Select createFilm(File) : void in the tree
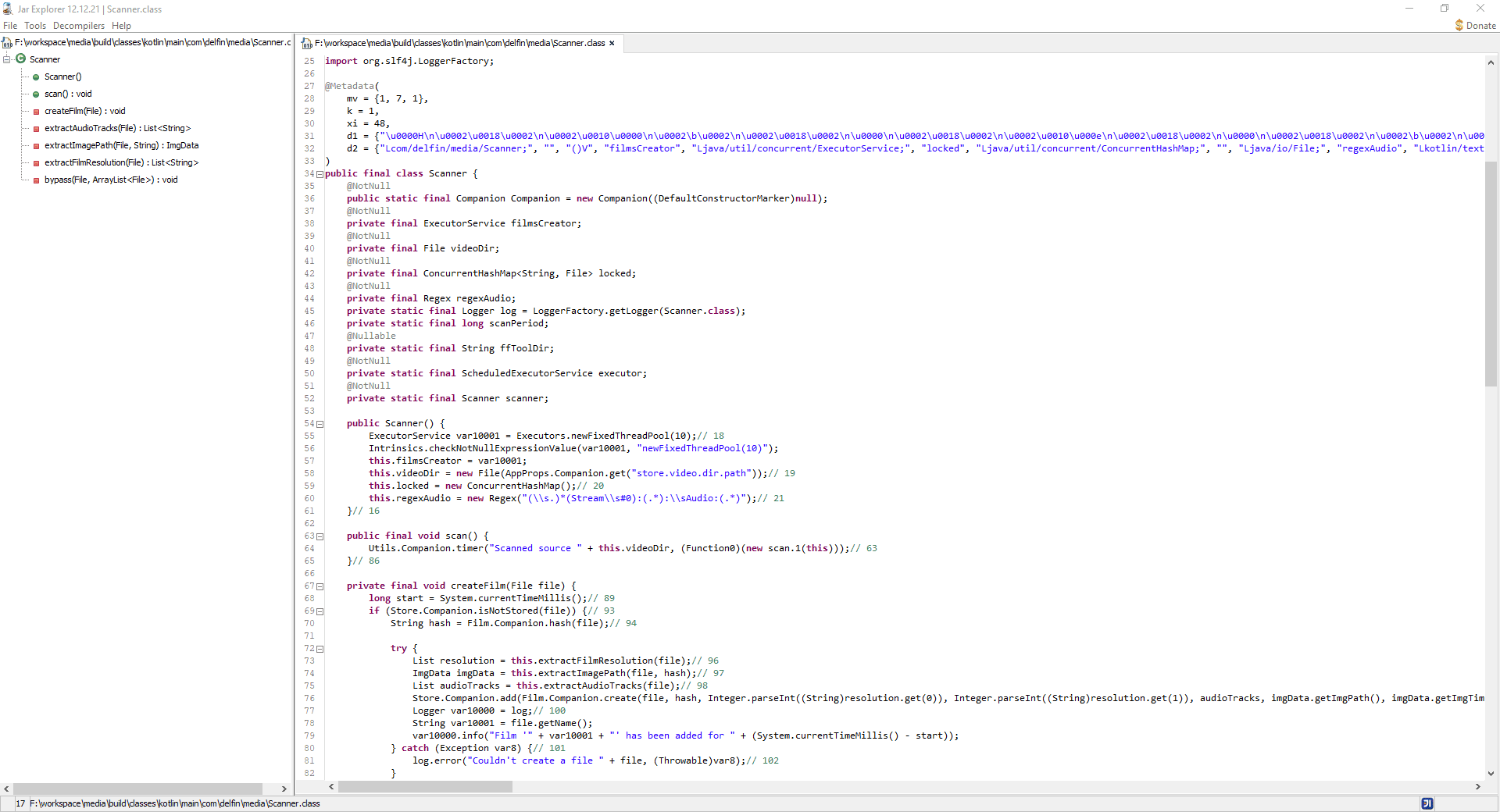 [x=84, y=111]
